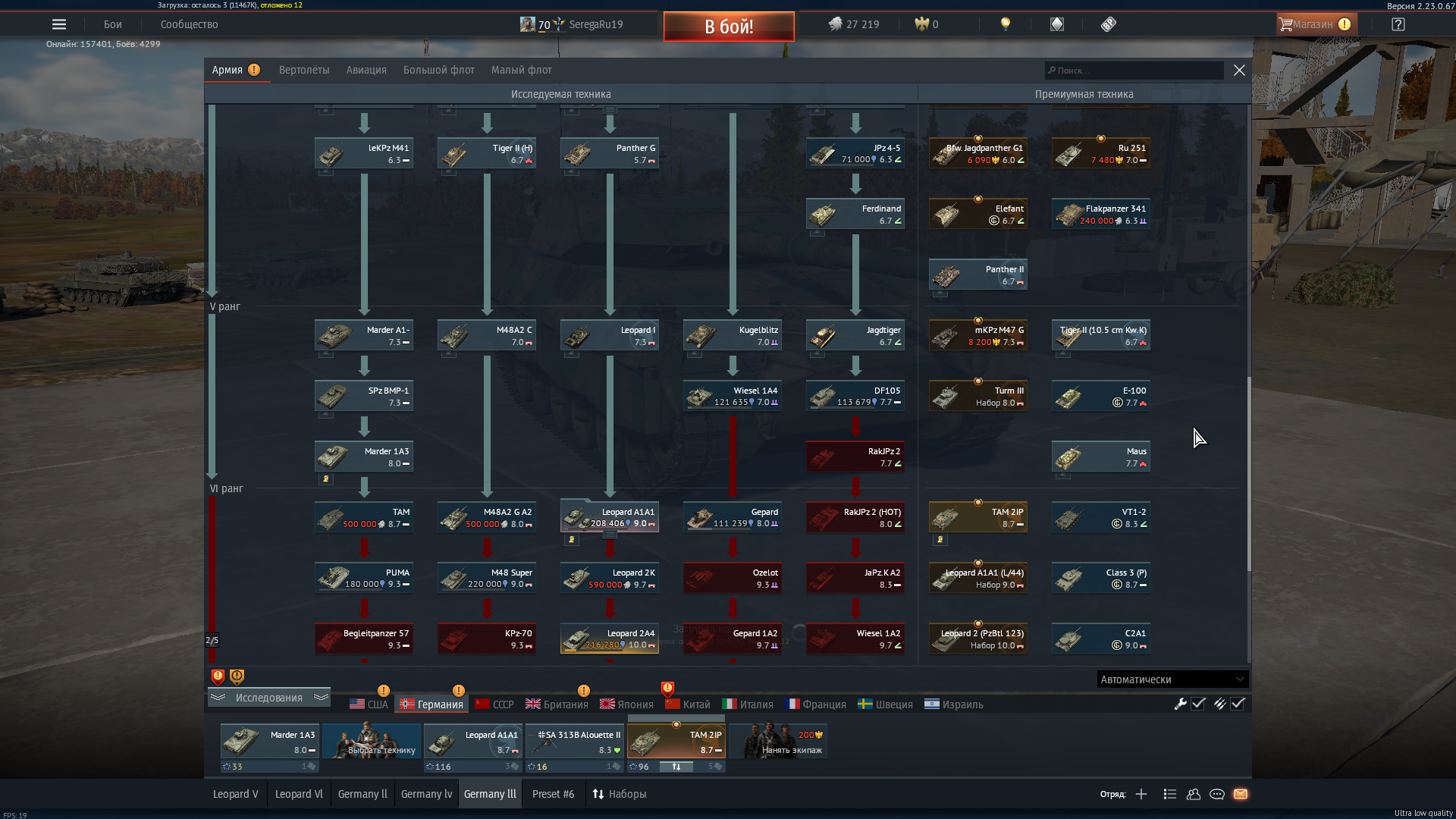
Task: Toggle the auto-refill ammo checkbox
Action: click(1238, 704)
